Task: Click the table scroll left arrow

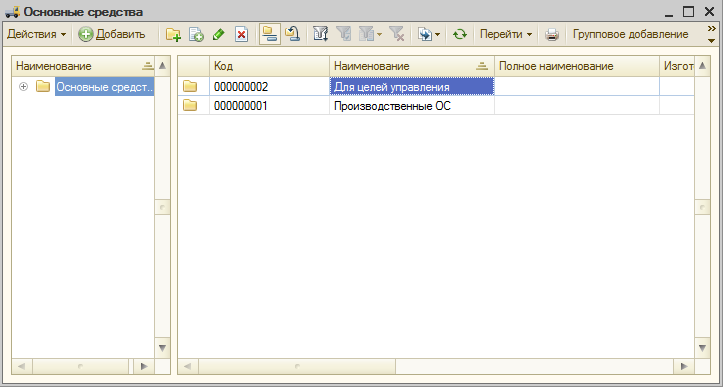Action: (188, 367)
